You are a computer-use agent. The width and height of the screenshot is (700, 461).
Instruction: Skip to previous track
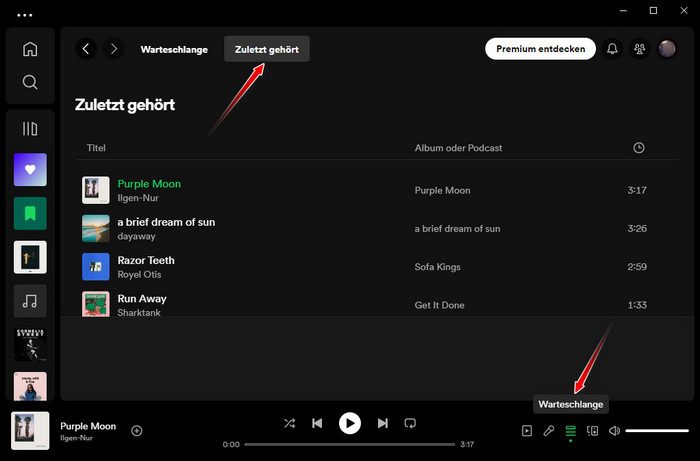pyautogui.click(x=317, y=423)
